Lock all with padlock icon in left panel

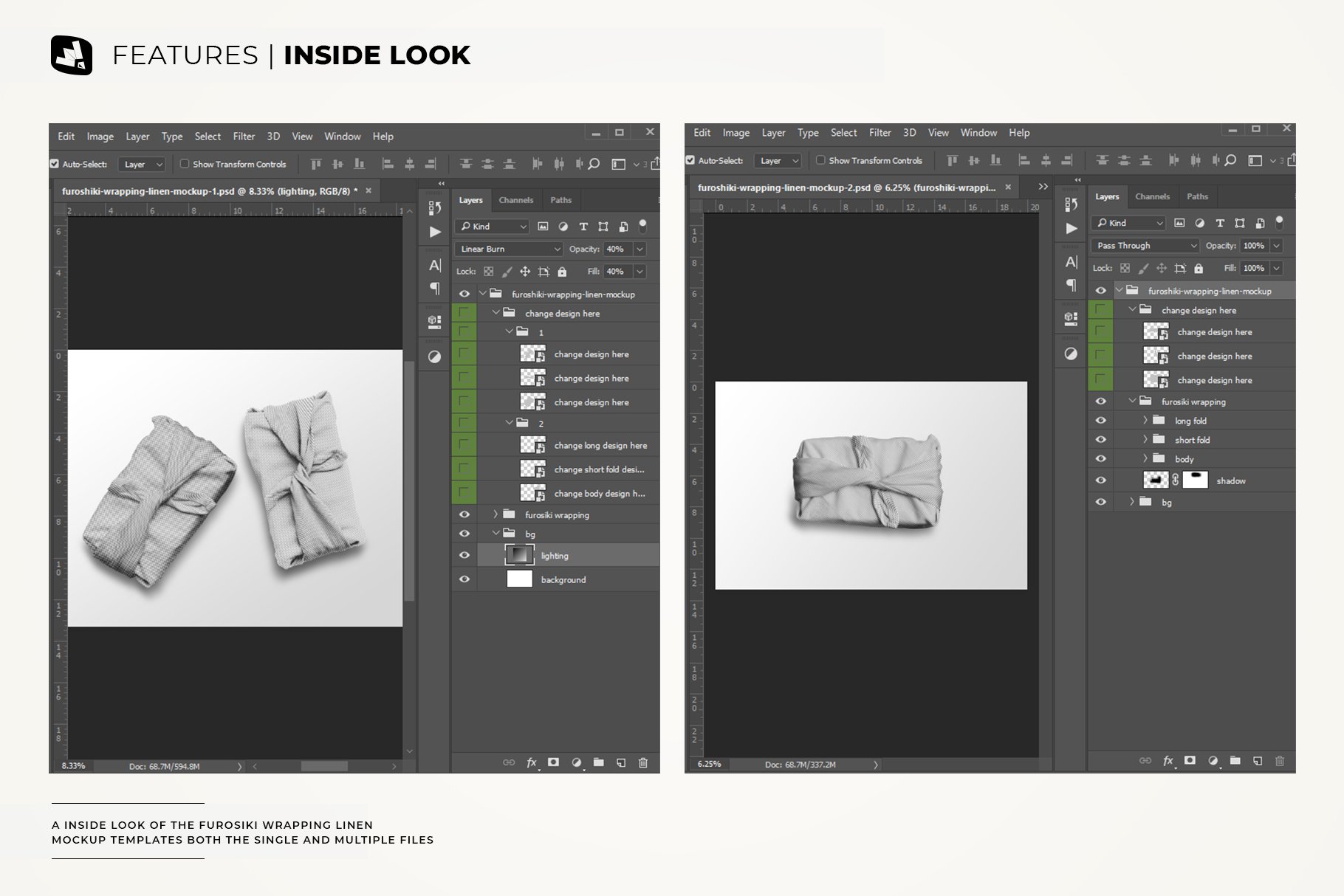tap(562, 272)
